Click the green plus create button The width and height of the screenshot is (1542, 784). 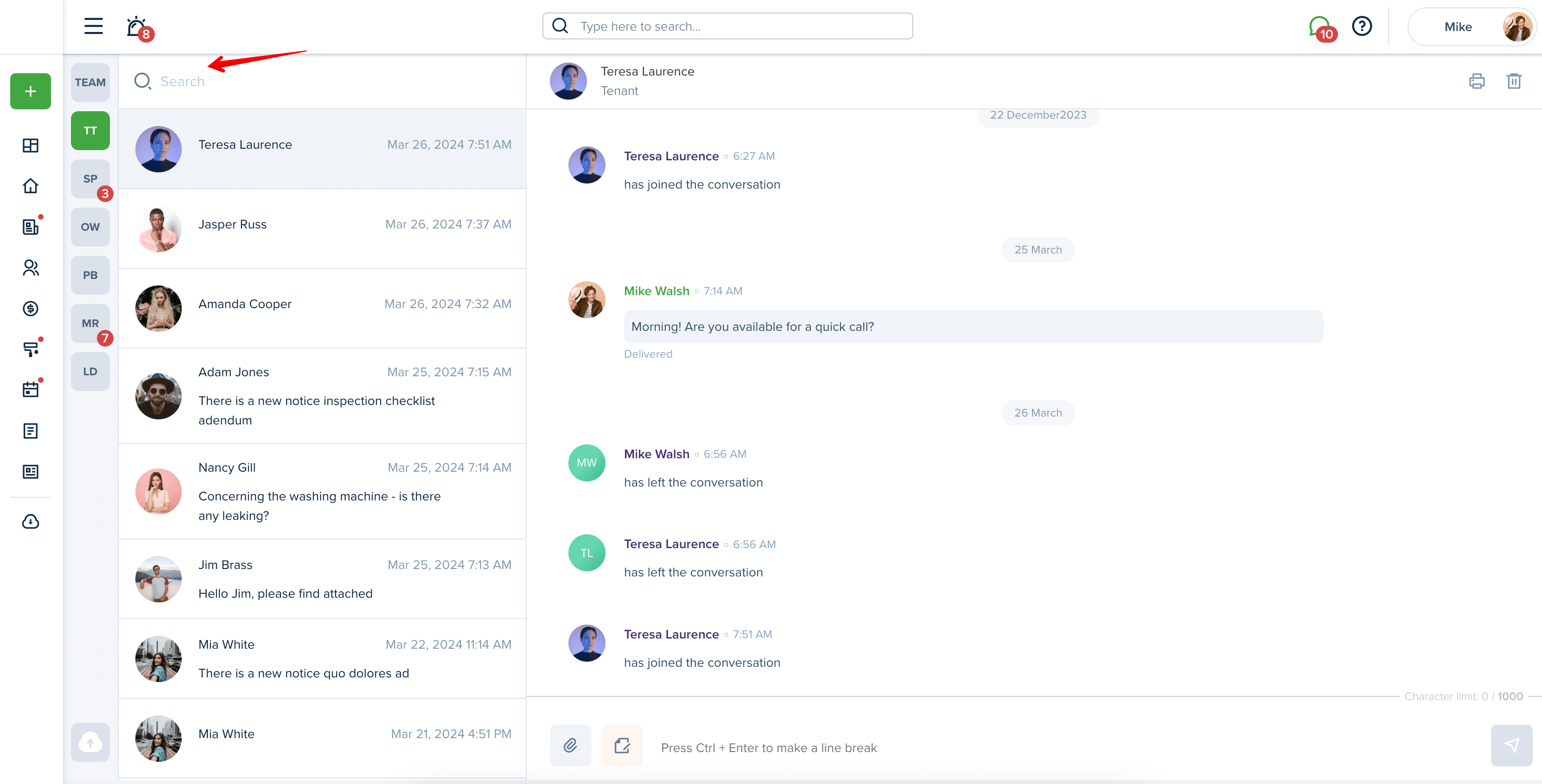tap(31, 91)
